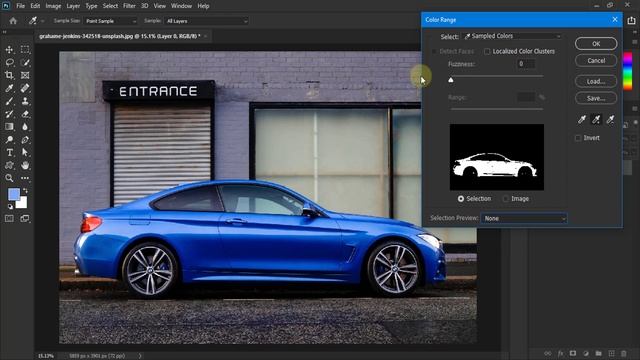Enable Localized Color Clusters checkbox
Viewport: 640px width, 360px height.
tap(487, 51)
